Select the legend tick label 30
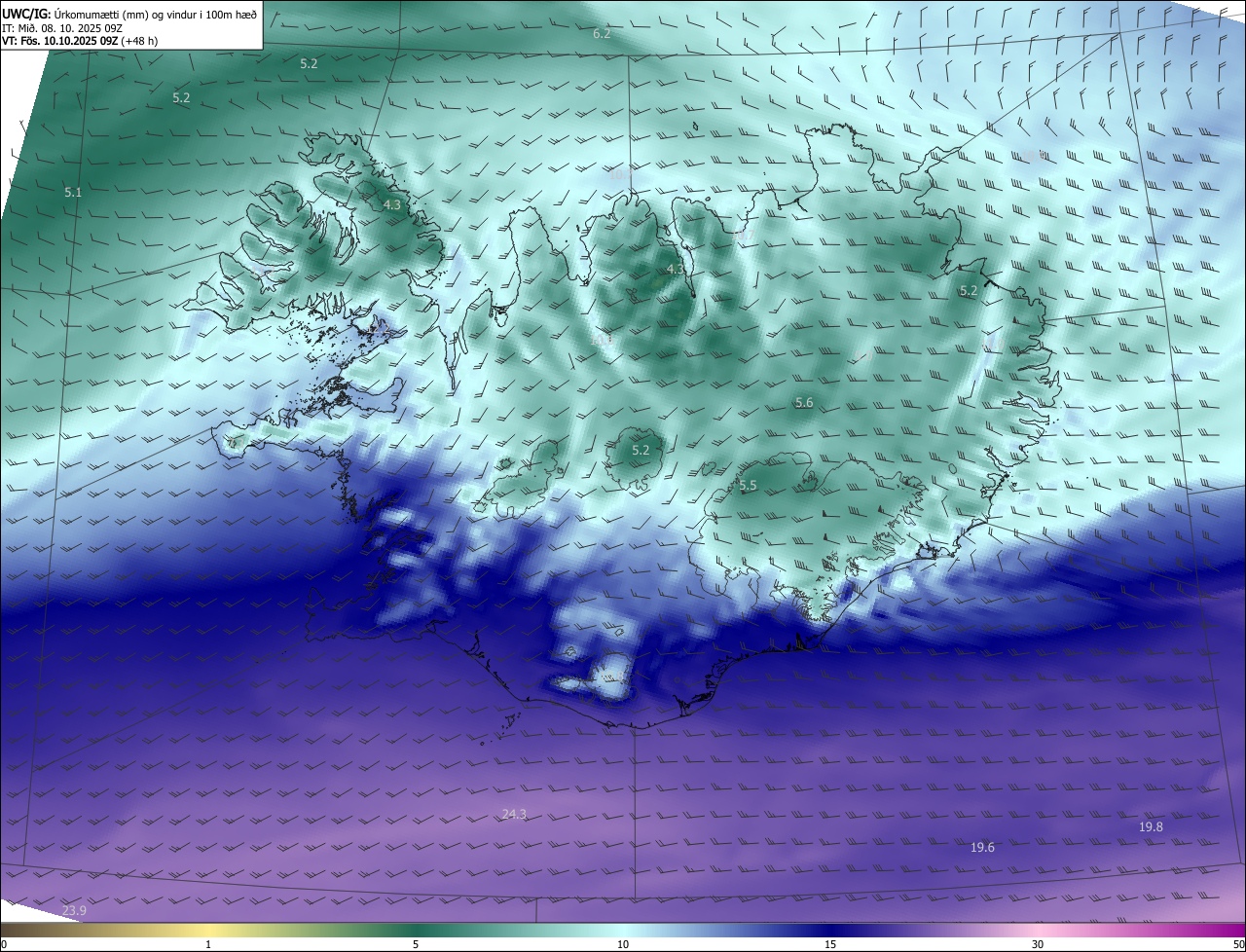 [x=1038, y=944]
